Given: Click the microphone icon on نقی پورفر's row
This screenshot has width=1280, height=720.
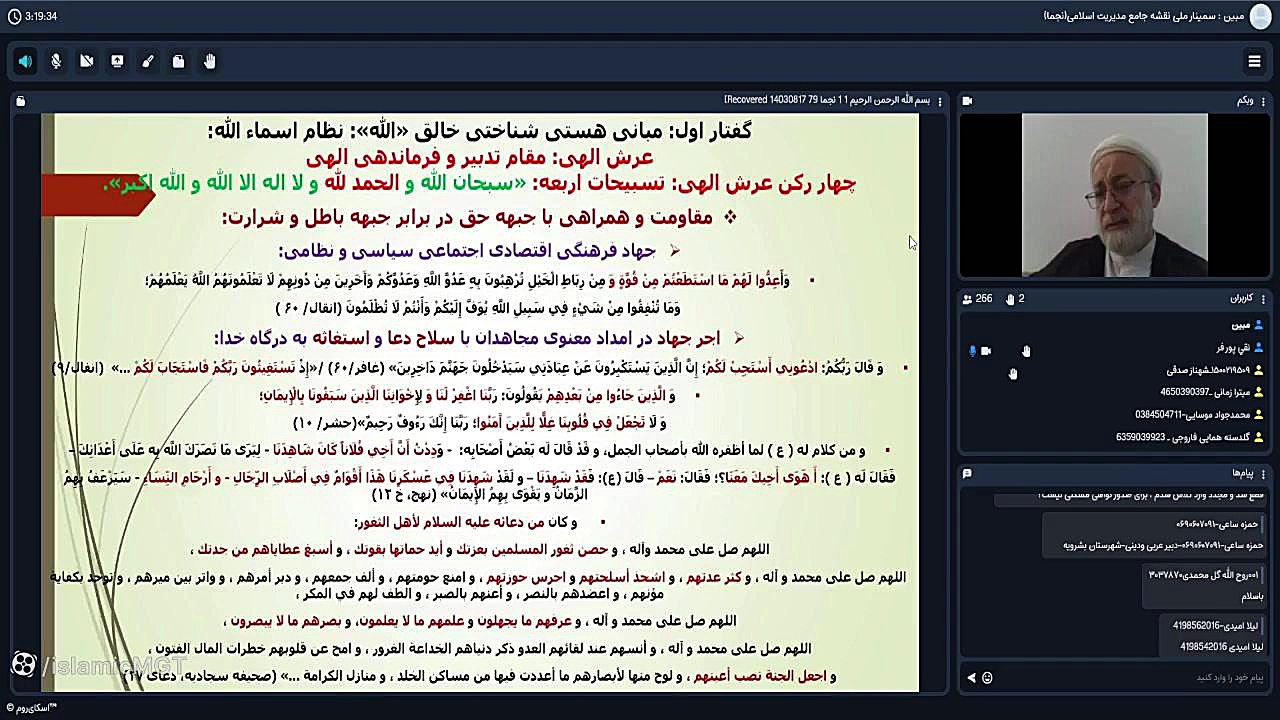Looking at the screenshot, I should tap(972, 351).
